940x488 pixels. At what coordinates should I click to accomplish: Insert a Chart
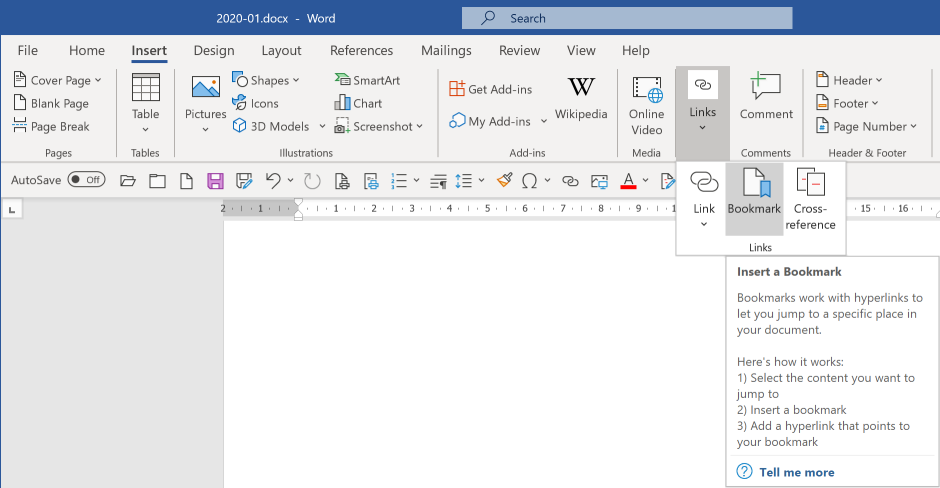coord(358,103)
